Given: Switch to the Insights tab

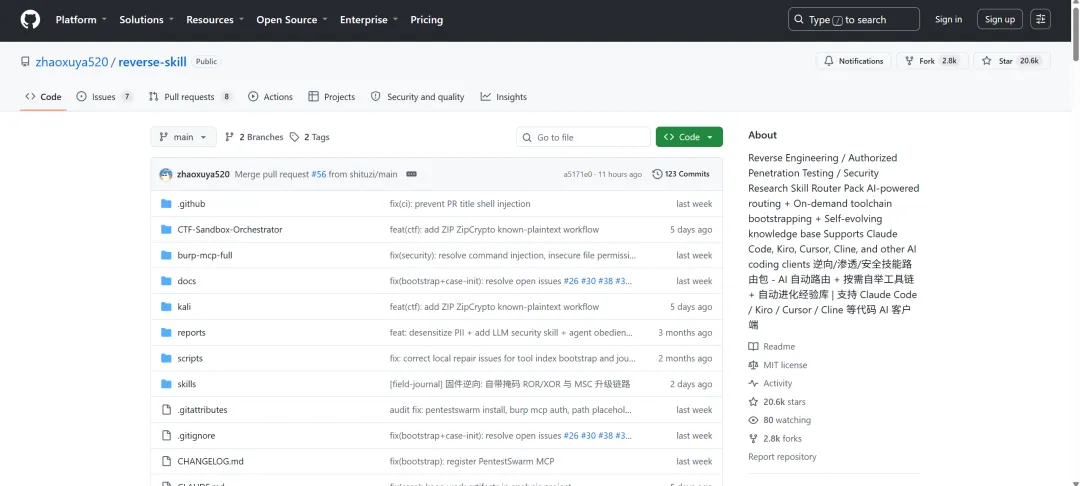Looking at the screenshot, I should [x=503, y=97].
